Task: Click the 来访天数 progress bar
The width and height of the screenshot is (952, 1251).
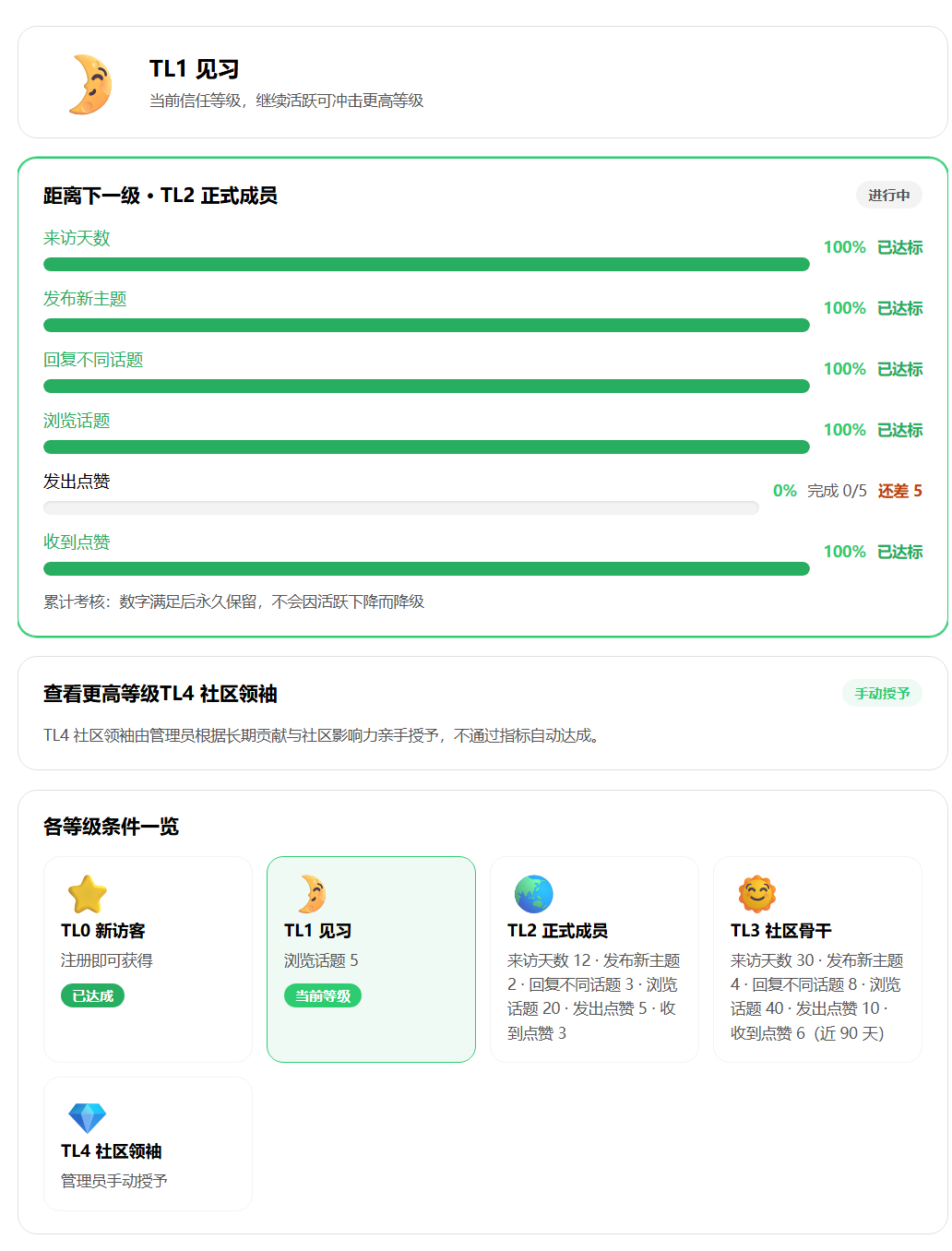Action: coord(426,265)
